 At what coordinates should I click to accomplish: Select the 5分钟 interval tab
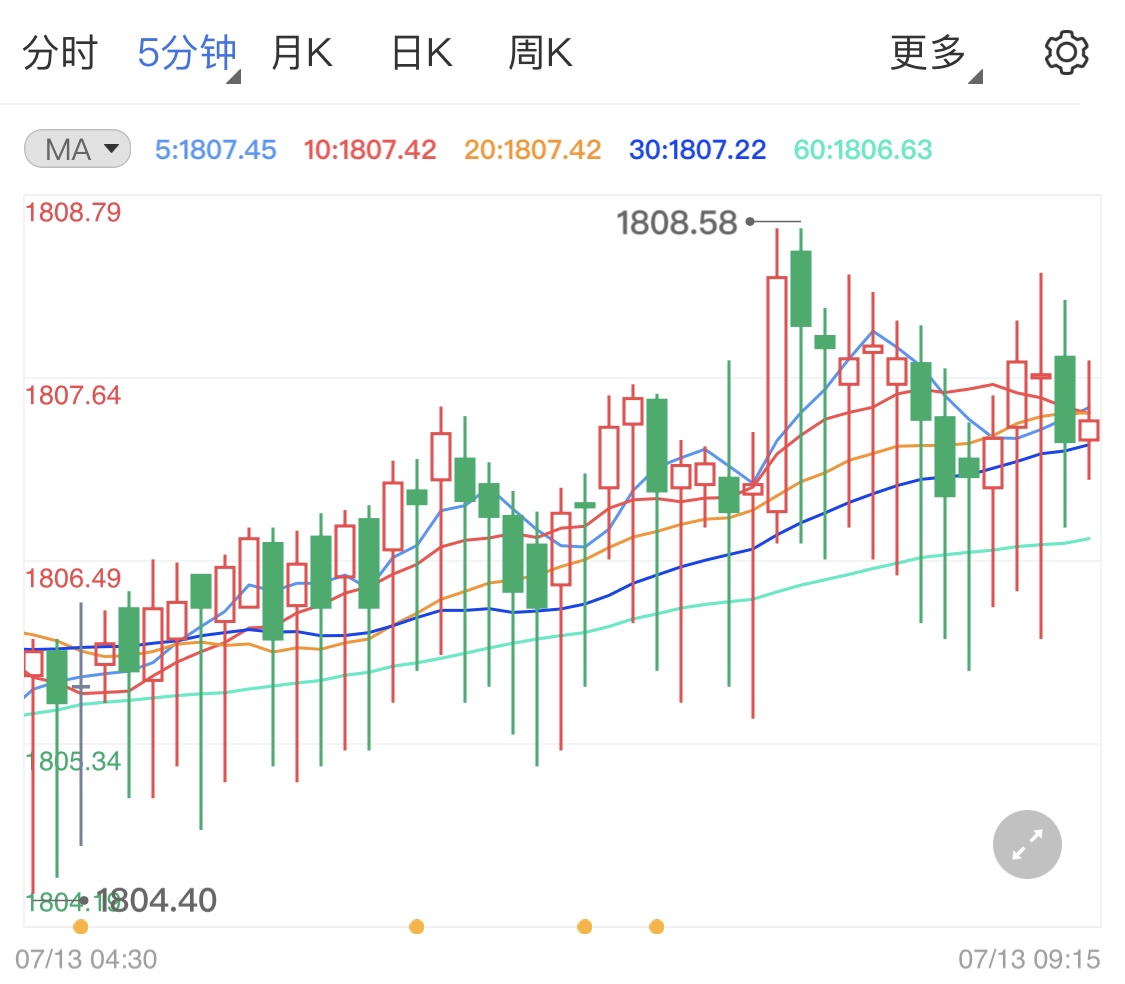pyautogui.click(x=187, y=52)
